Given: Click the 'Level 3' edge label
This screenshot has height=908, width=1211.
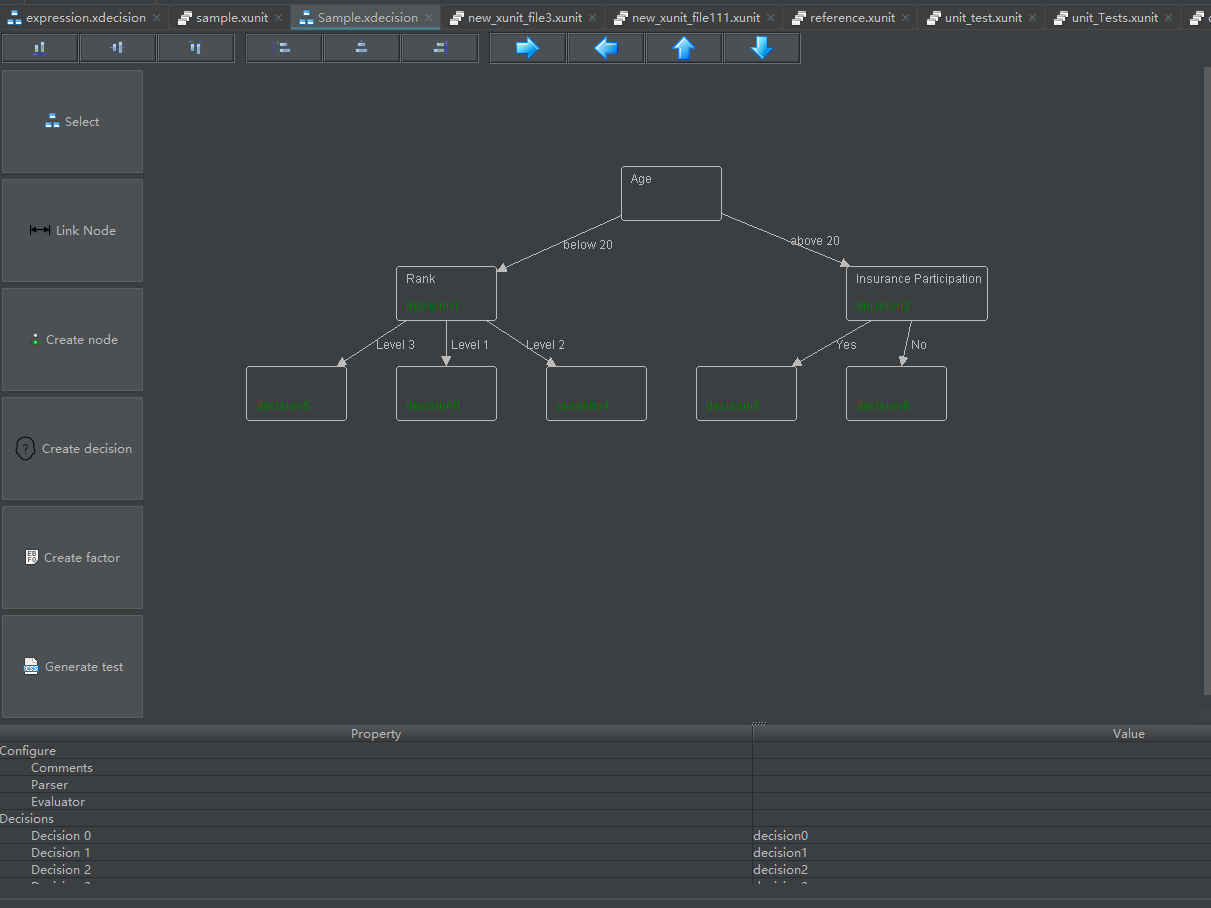Looking at the screenshot, I should click(x=396, y=344).
